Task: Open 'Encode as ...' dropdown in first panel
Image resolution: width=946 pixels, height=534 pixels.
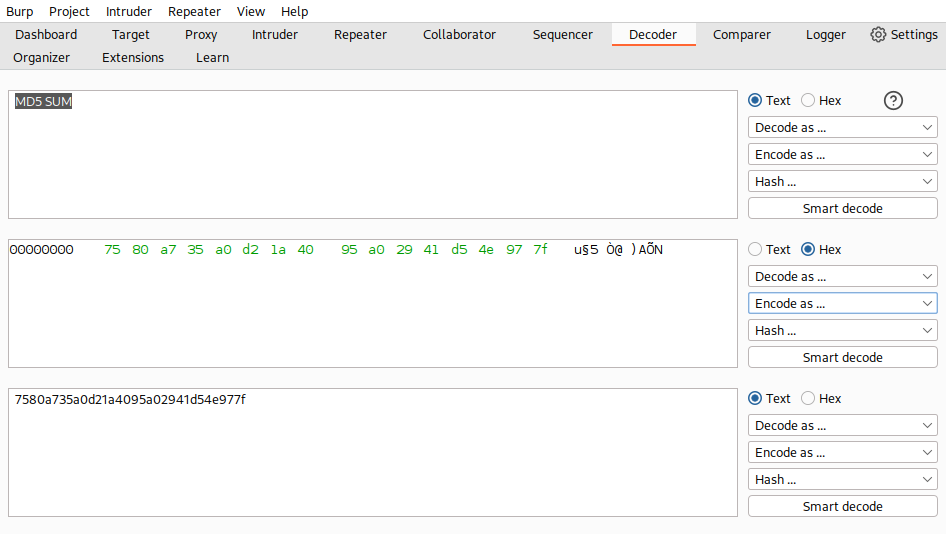Action: tap(842, 154)
